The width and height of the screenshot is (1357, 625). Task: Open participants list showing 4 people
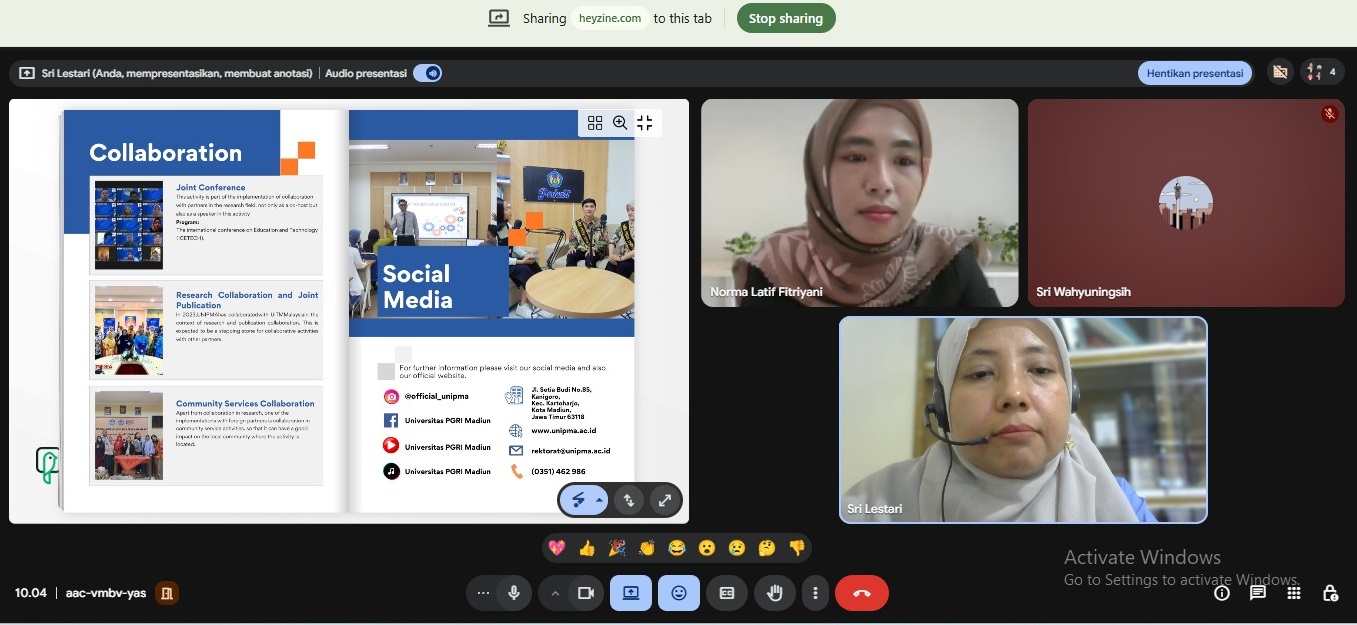(x=1322, y=72)
